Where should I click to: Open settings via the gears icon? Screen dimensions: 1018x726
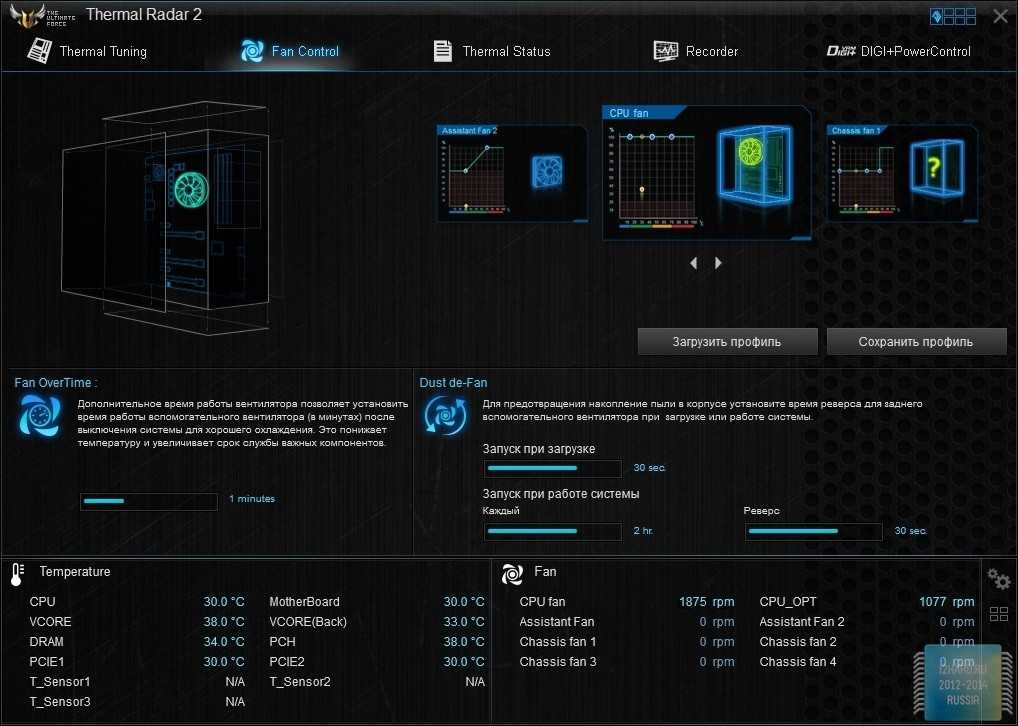[x=998, y=578]
